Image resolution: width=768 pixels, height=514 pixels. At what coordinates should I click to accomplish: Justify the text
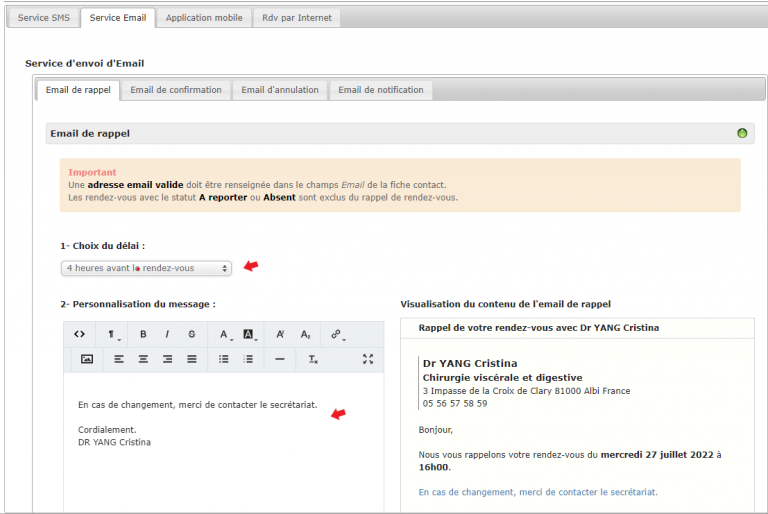point(192,359)
